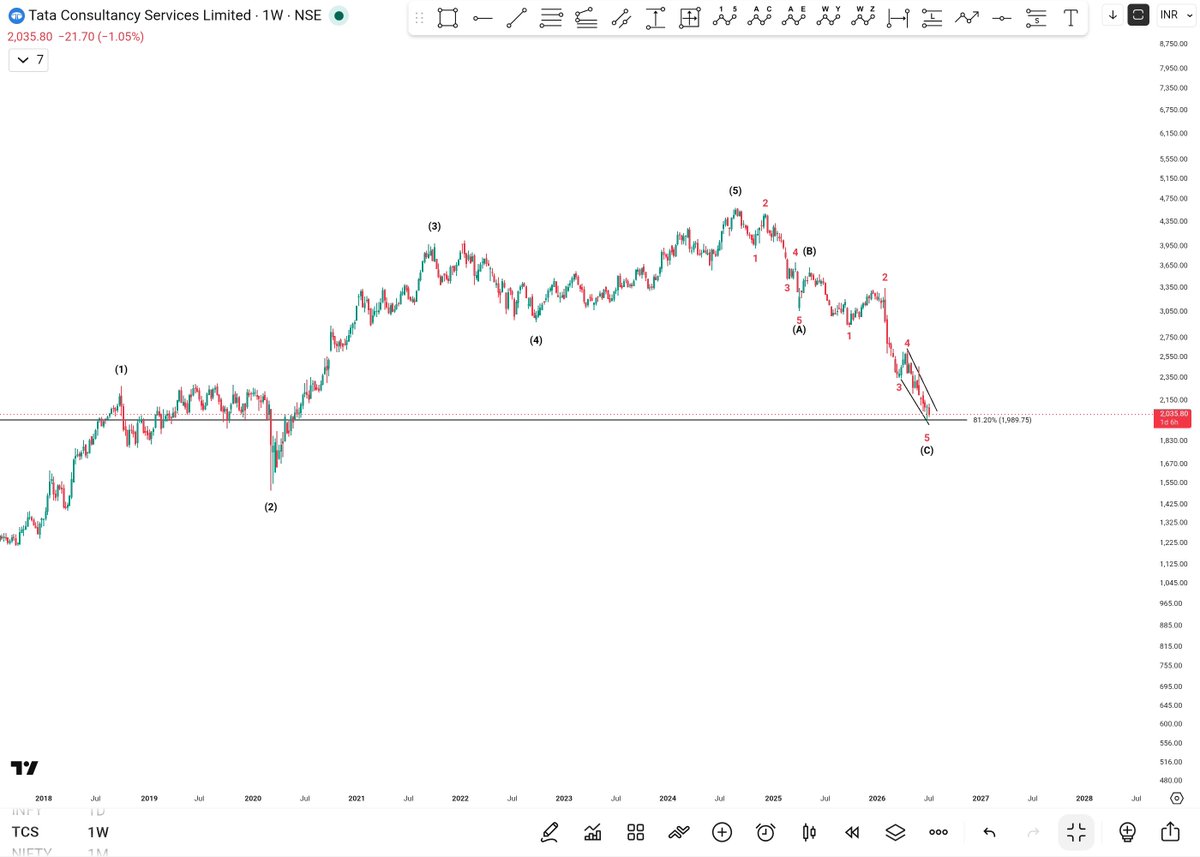Viewport: 1200px width, 857px height.
Task: Select the date and price range tool
Action: coord(690,18)
